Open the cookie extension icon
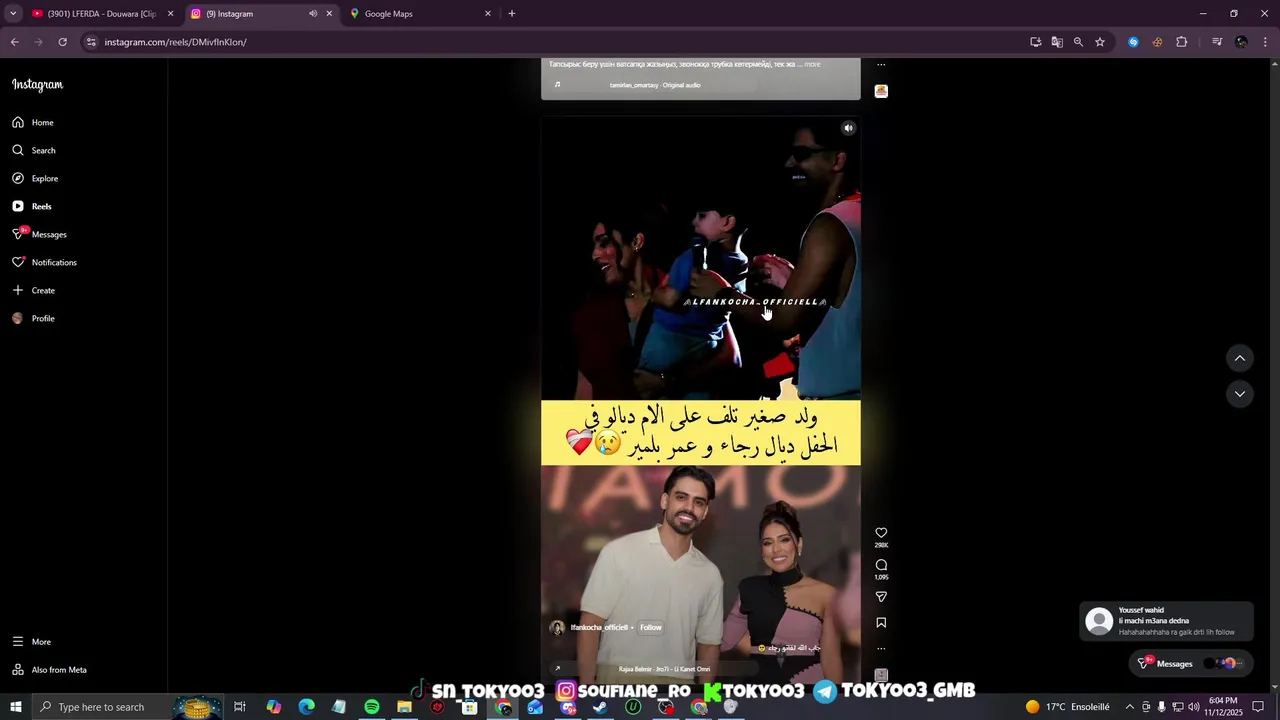 1157,42
